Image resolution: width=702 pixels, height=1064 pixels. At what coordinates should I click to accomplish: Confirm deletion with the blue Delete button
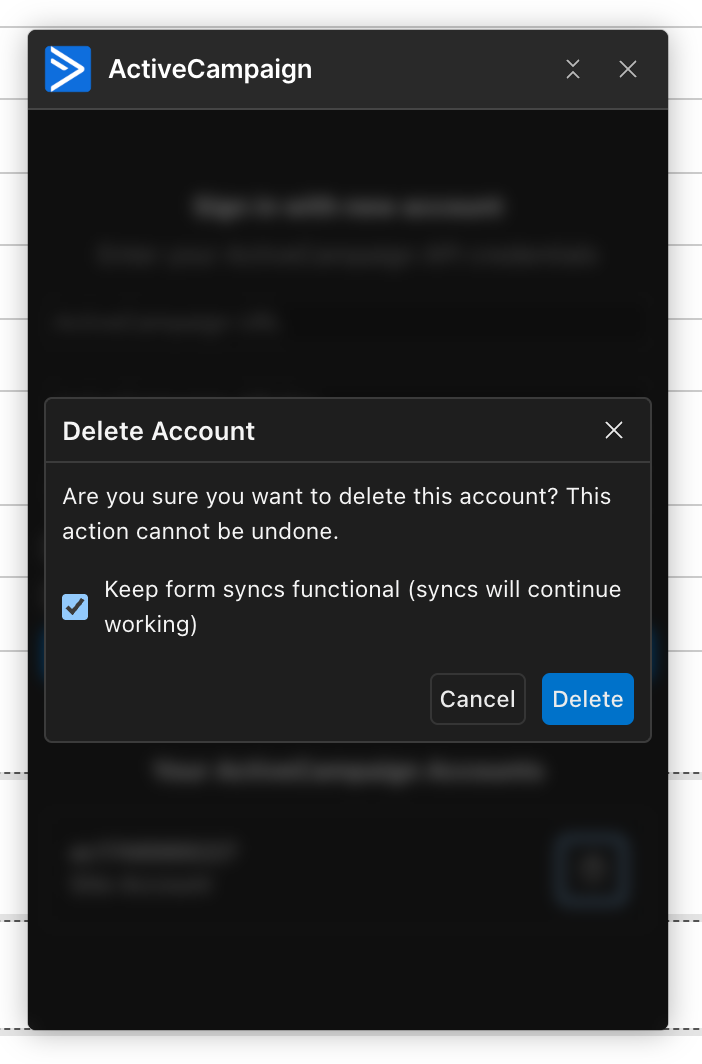tap(587, 699)
